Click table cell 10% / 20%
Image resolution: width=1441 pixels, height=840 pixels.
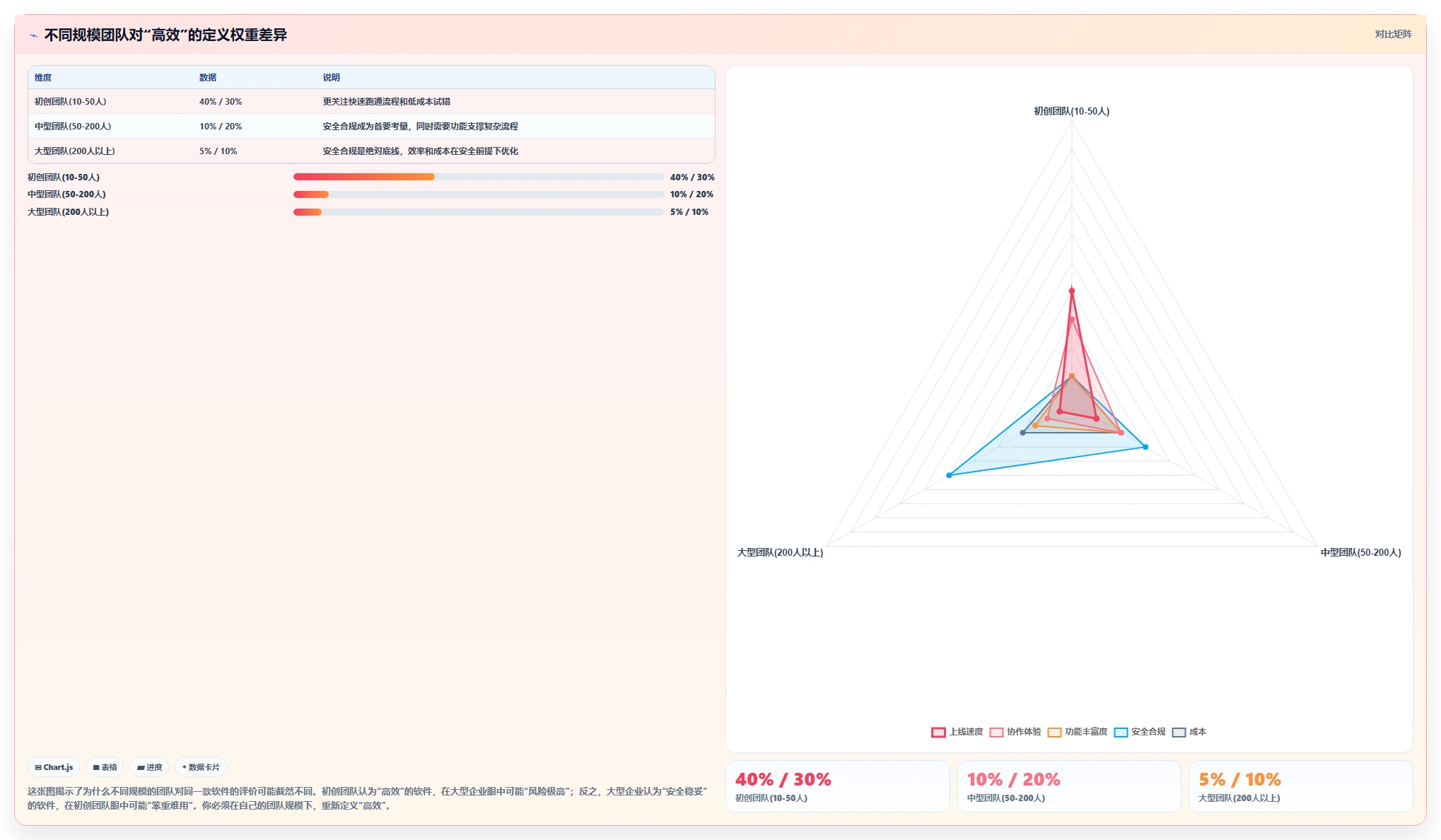coord(221,127)
